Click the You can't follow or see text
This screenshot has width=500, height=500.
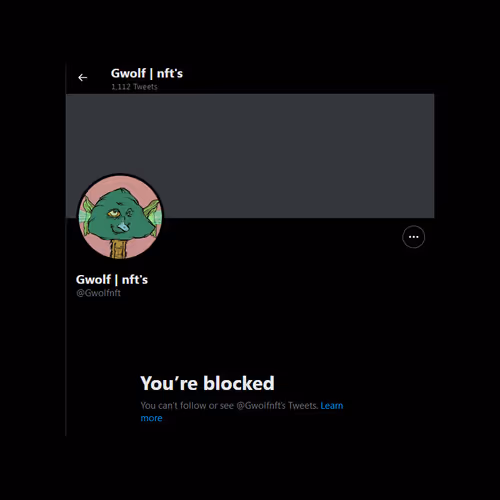(x=187, y=406)
